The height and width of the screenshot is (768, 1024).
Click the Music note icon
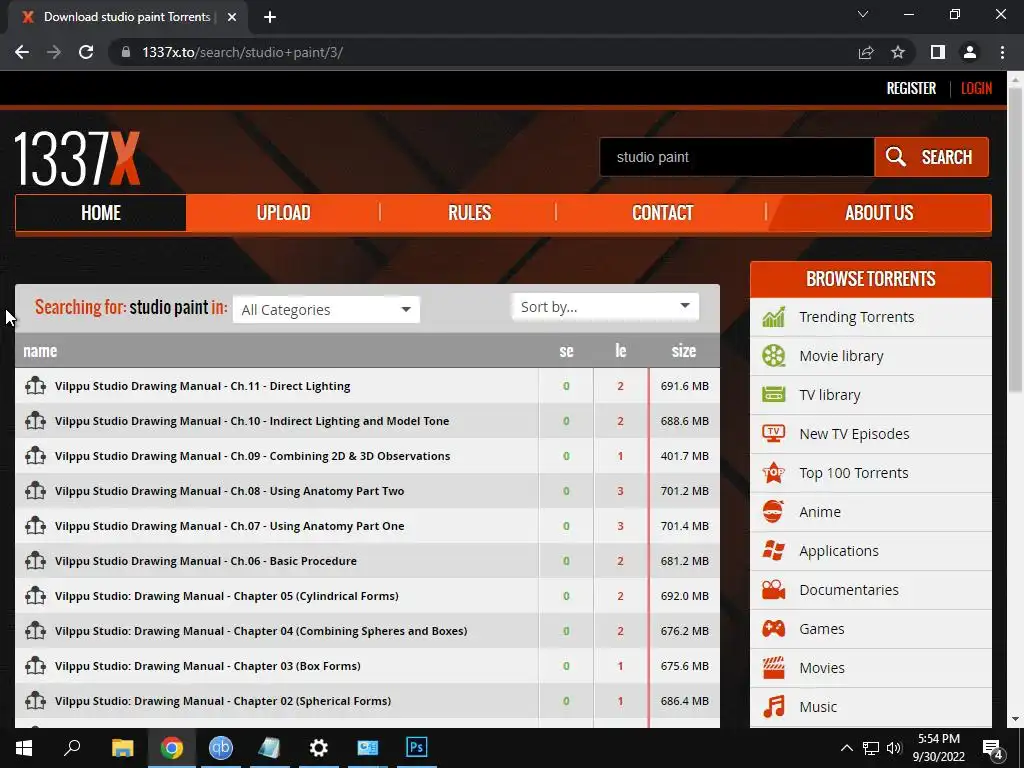click(x=774, y=707)
